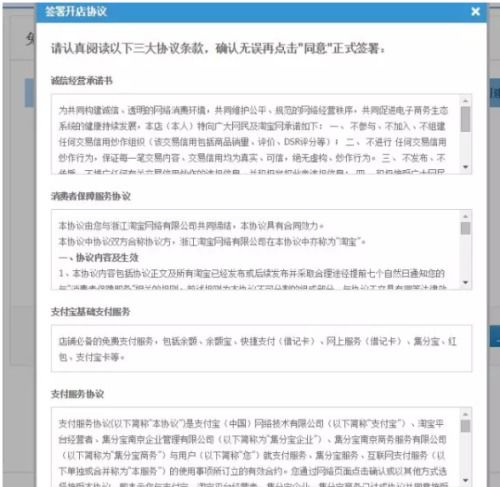Screen dimensions: 500x487
Task: Click the 签署开店协议 title bar text
Action: 76,12
